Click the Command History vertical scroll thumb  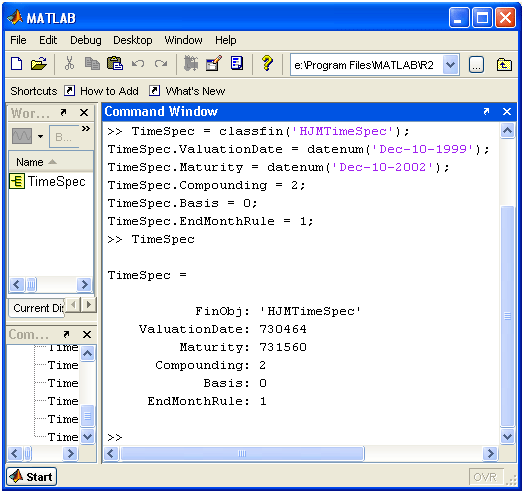[x=88, y=415]
